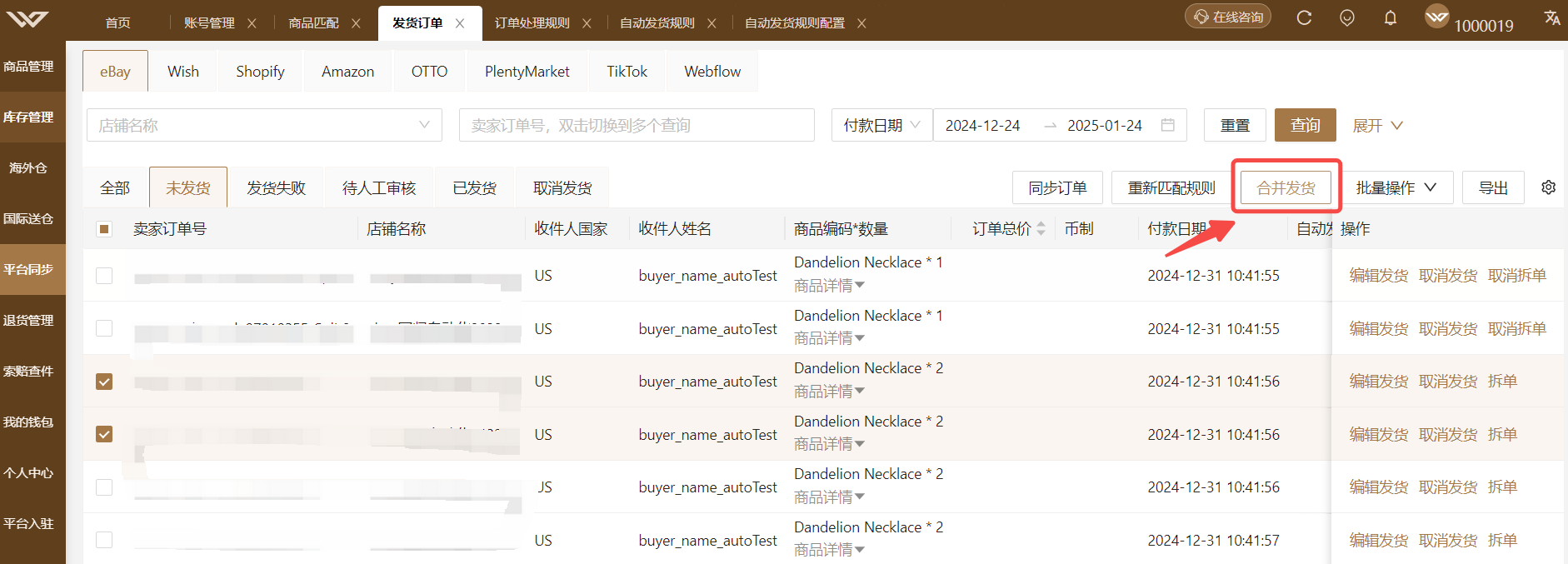Expand 商品详情 in first order row
This screenshot has height=564, width=1568.
829,286
